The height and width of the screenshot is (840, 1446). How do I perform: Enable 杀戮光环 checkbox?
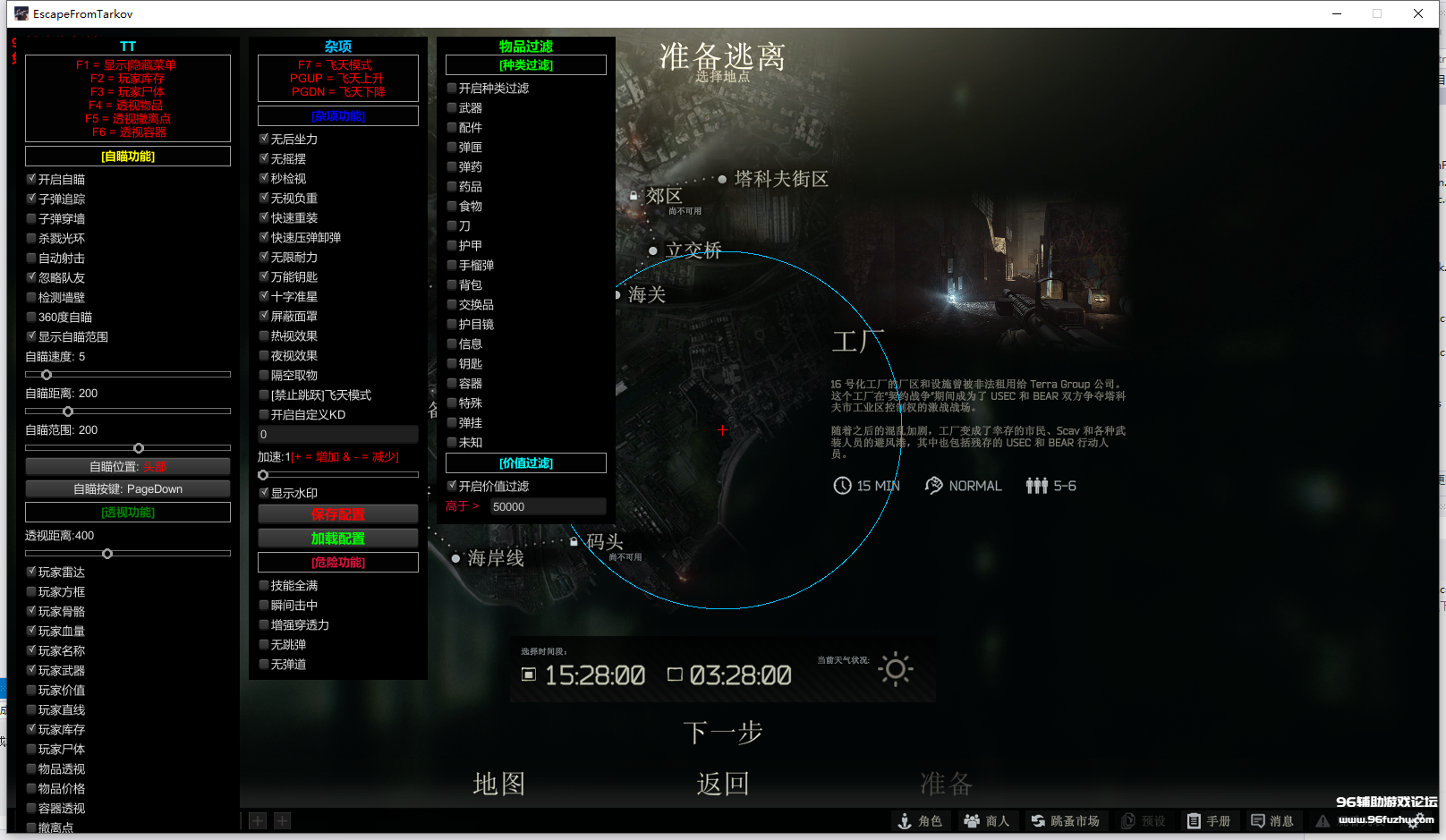tap(31, 238)
